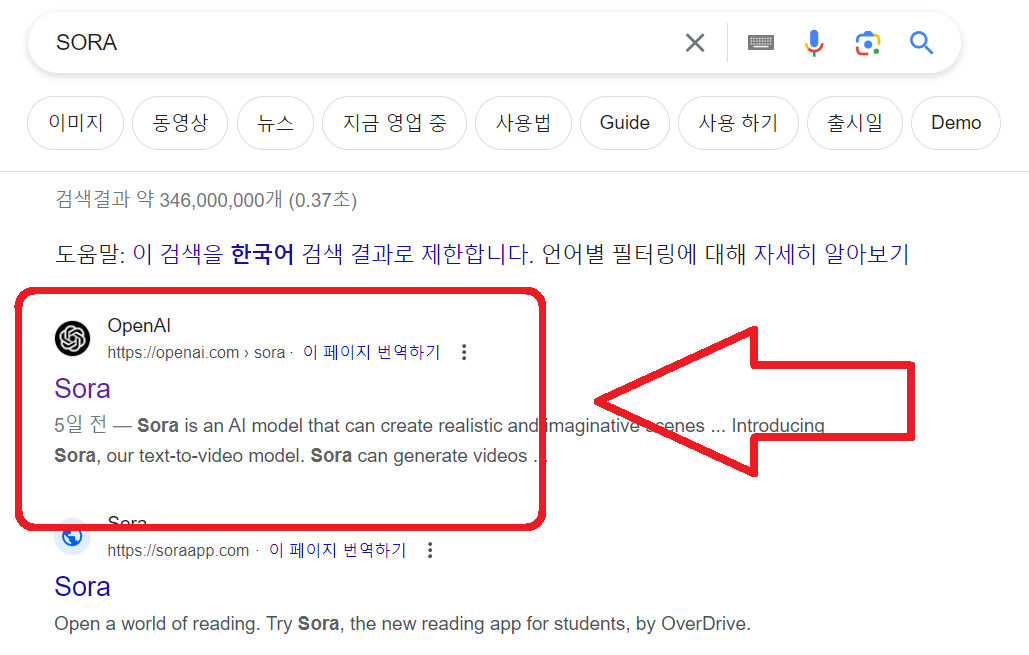
Task: Click into the SORA search field
Action: (x=361, y=43)
